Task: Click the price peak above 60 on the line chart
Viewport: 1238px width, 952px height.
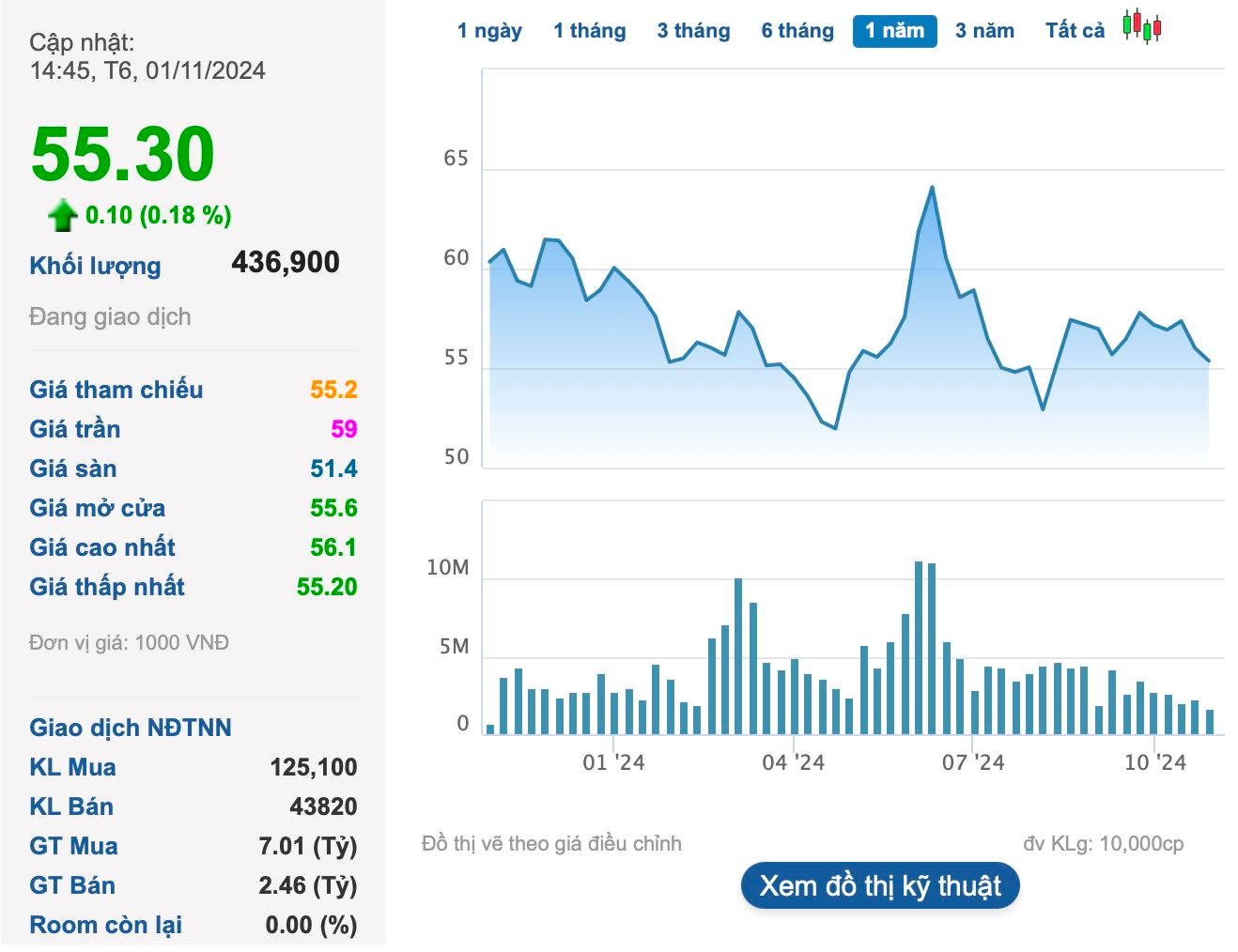Action: click(x=932, y=188)
